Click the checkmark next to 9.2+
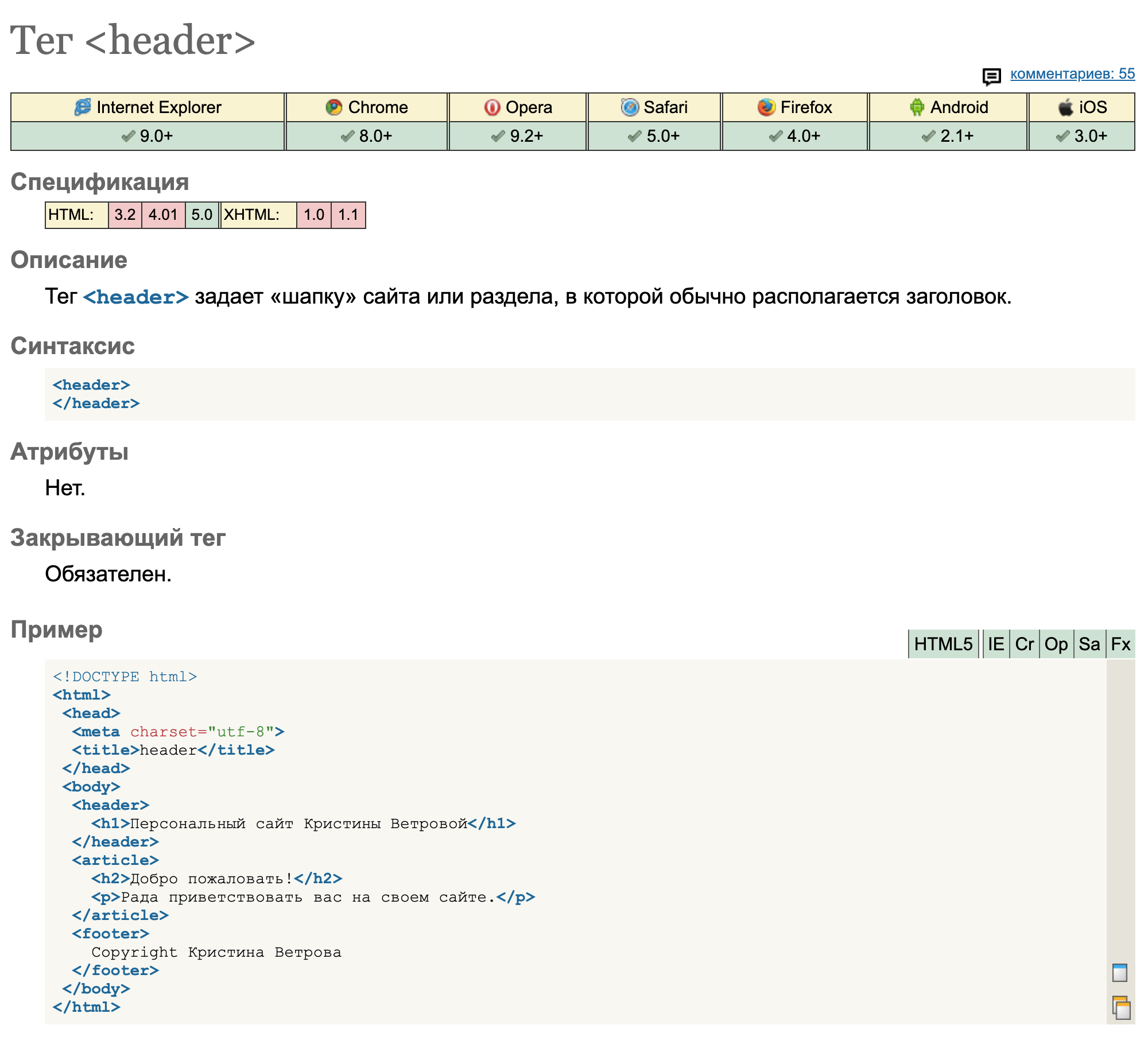This screenshot has width=1148, height=1056. pos(498,136)
